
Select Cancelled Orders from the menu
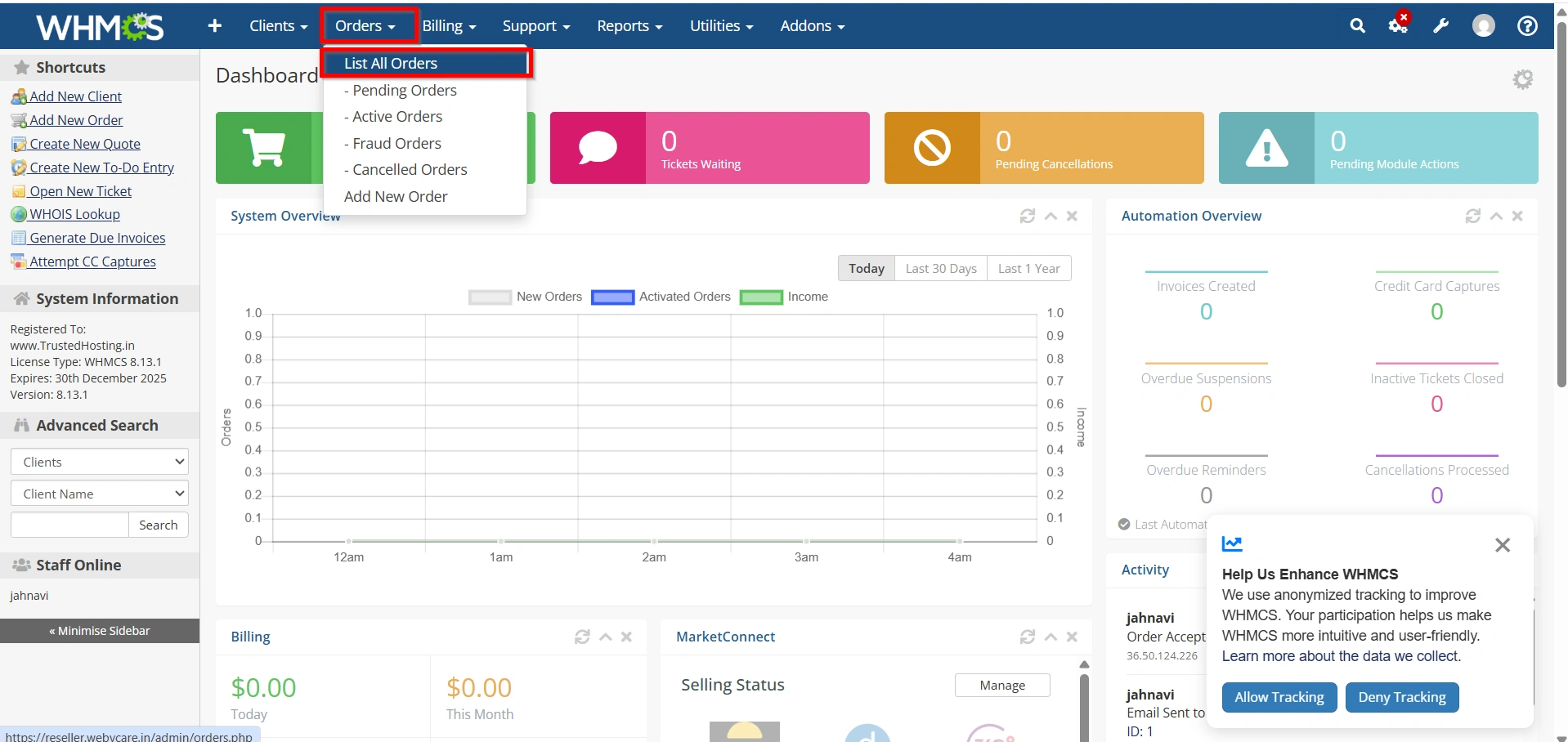tap(425, 169)
